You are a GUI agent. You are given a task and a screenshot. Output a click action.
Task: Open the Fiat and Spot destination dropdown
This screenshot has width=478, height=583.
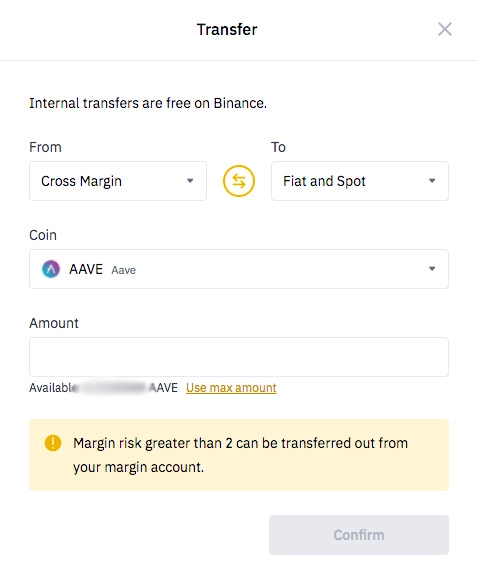360,181
